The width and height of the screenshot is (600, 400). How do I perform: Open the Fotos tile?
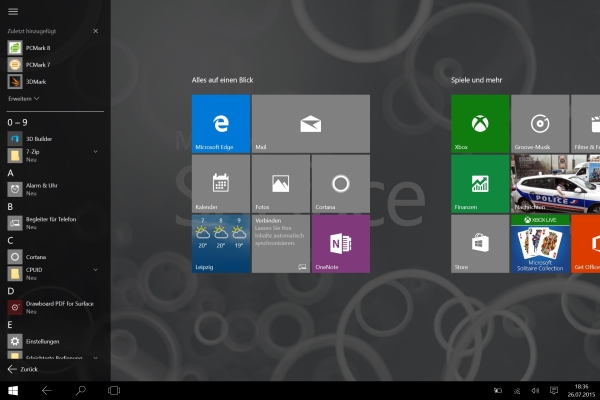coord(281,184)
